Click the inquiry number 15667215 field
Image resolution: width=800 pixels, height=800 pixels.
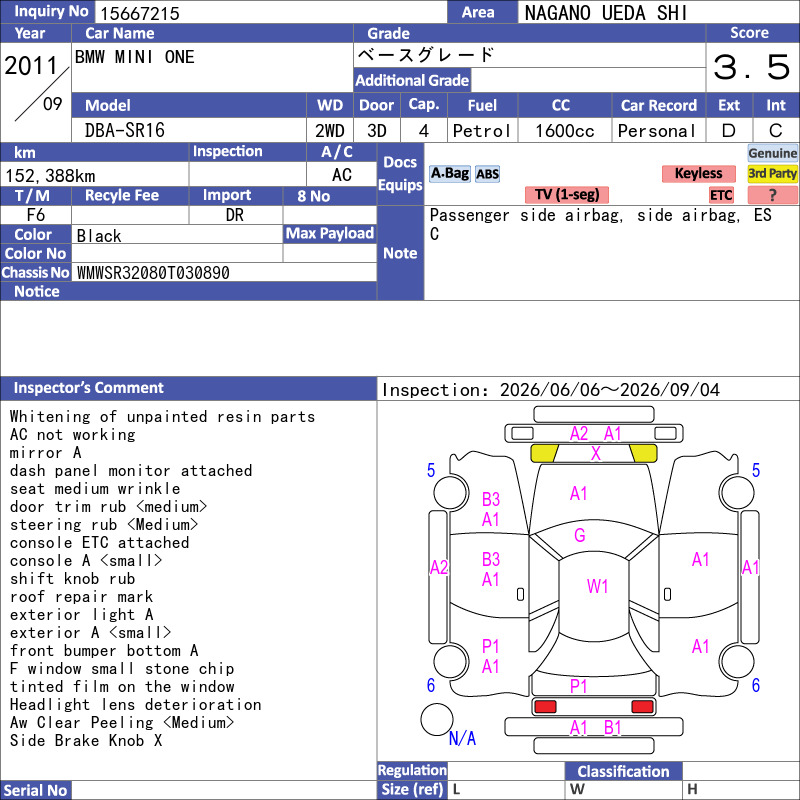point(271,12)
